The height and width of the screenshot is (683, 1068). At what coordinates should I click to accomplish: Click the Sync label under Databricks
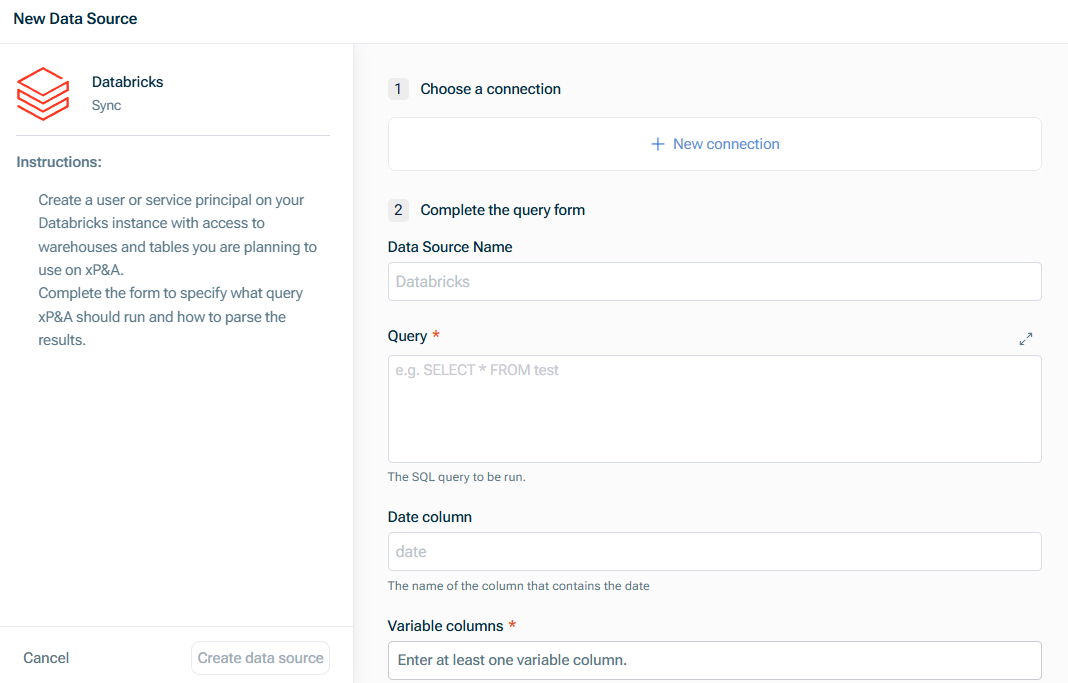coord(106,105)
